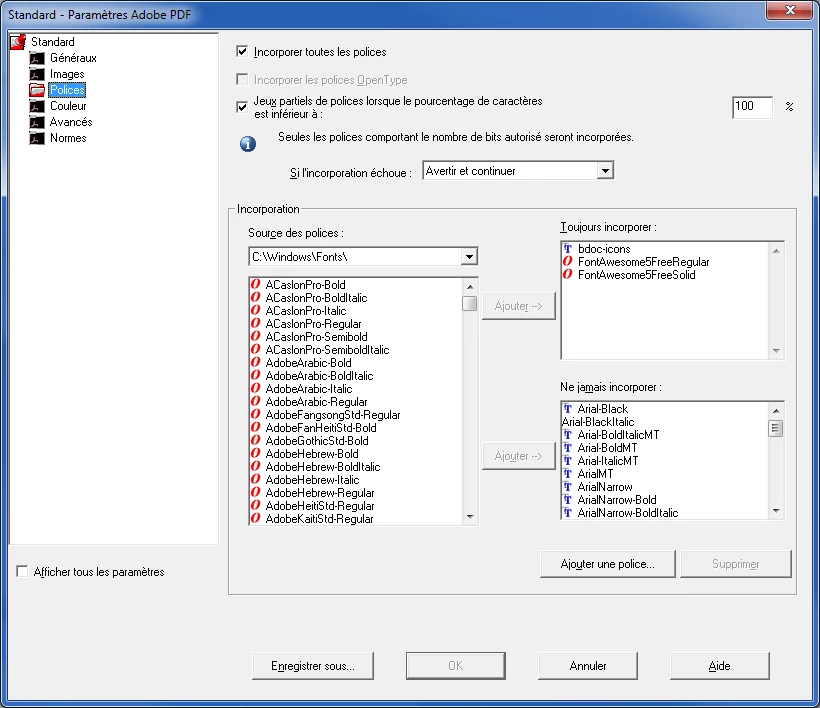Viewport: 820px width, 708px height.
Task: Toggle Incorporer les polices OpenType checkbox
Action: (x=242, y=79)
